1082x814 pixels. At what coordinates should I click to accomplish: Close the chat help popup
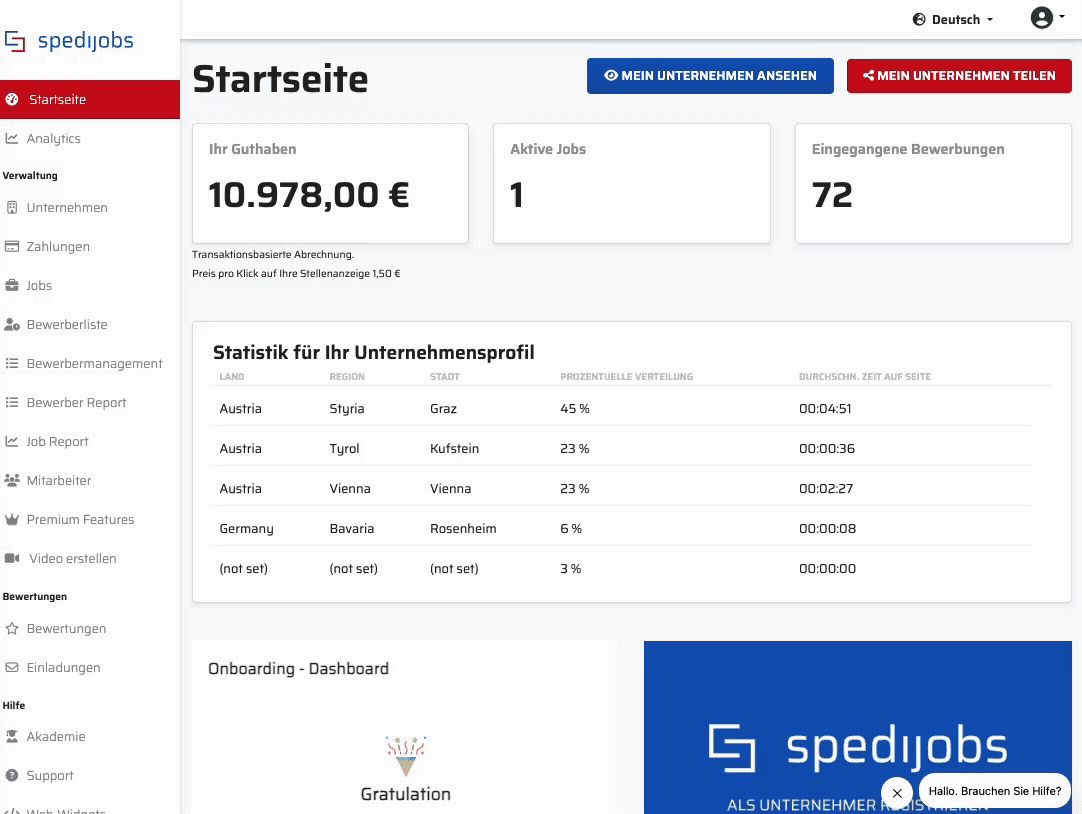(897, 792)
